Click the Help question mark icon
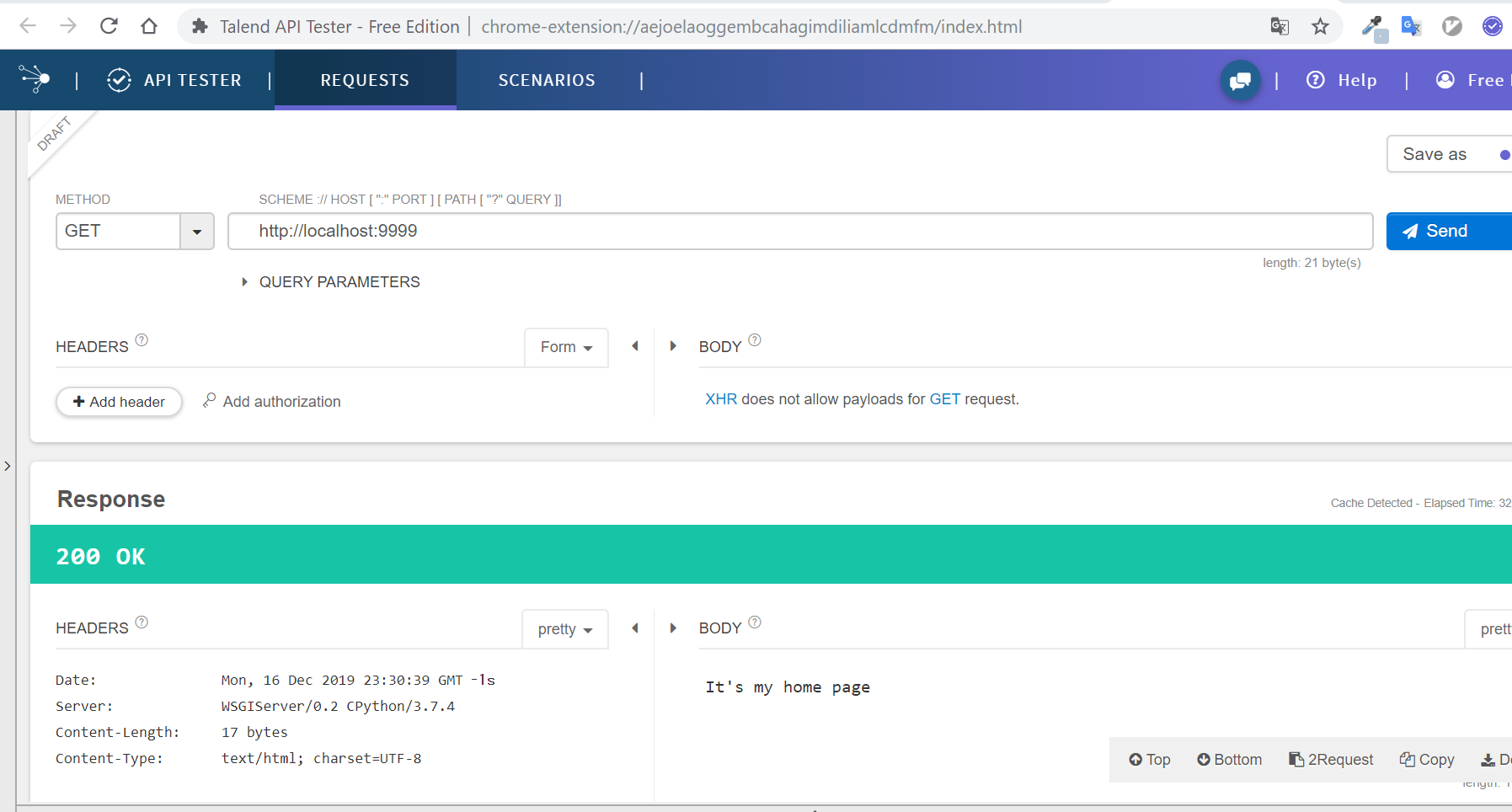Viewport: 1512px width, 812px height. point(1317,80)
